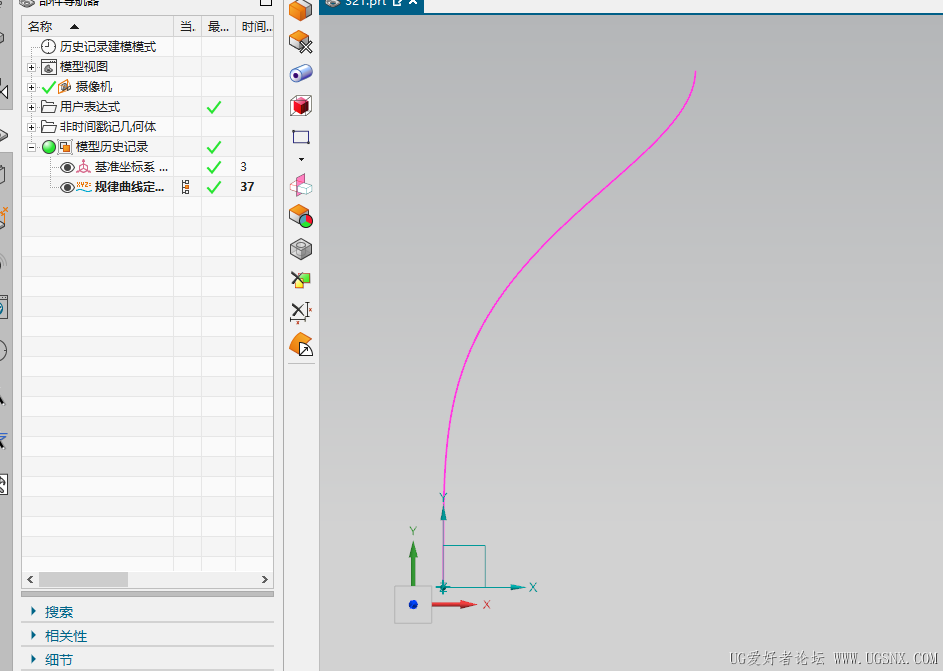943x671 pixels.
Task: Open dropdown arrow below rectangle selection tool
Action: [301, 159]
